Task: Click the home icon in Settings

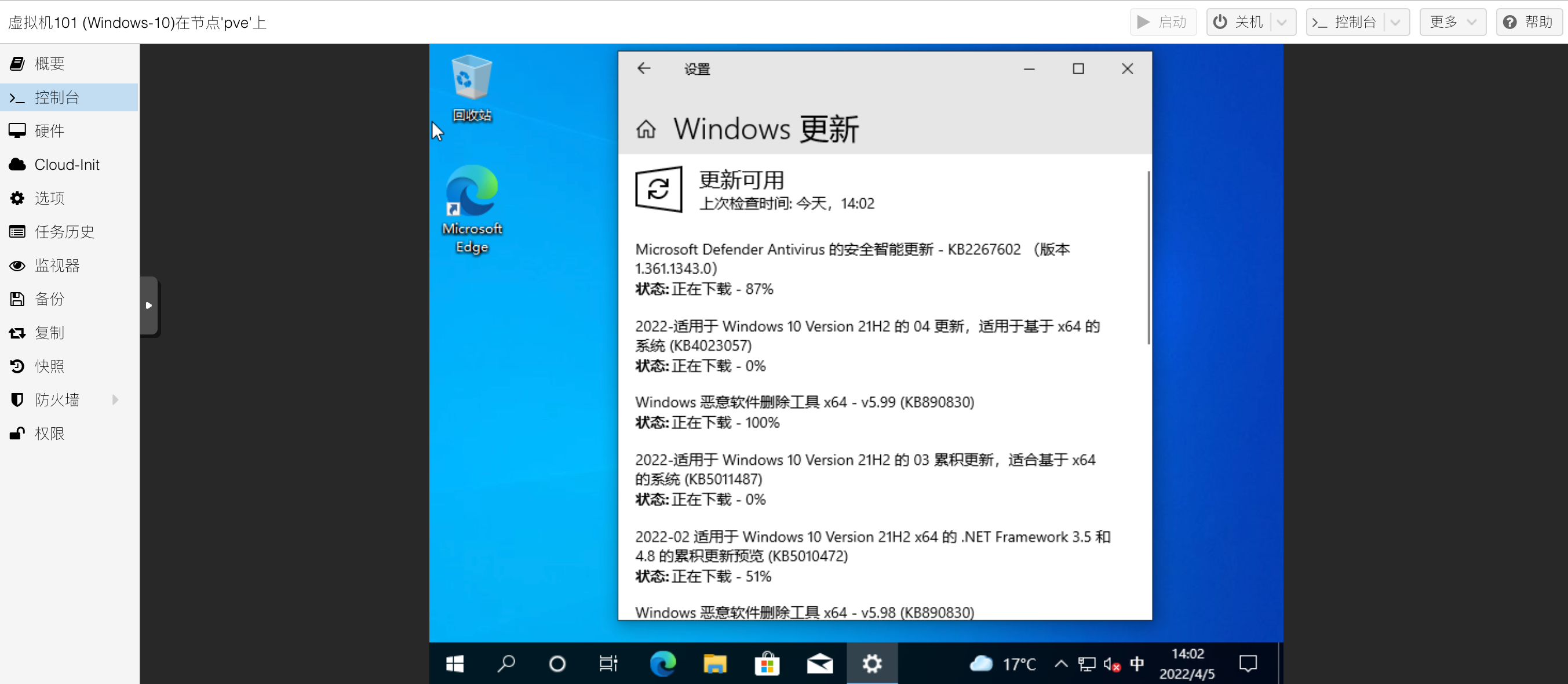Action: [646, 129]
